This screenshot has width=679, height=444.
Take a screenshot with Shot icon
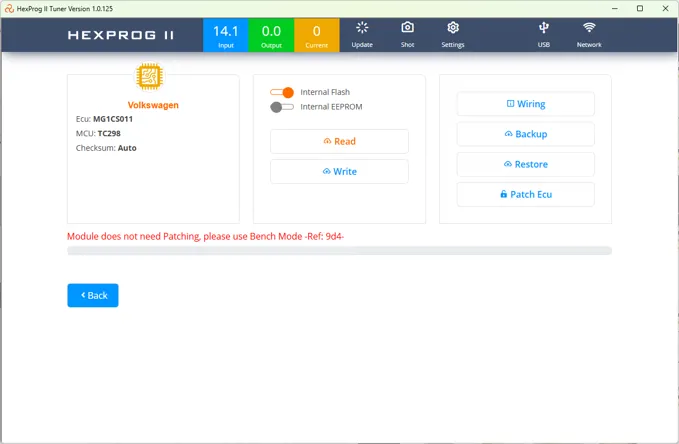pos(407,35)
